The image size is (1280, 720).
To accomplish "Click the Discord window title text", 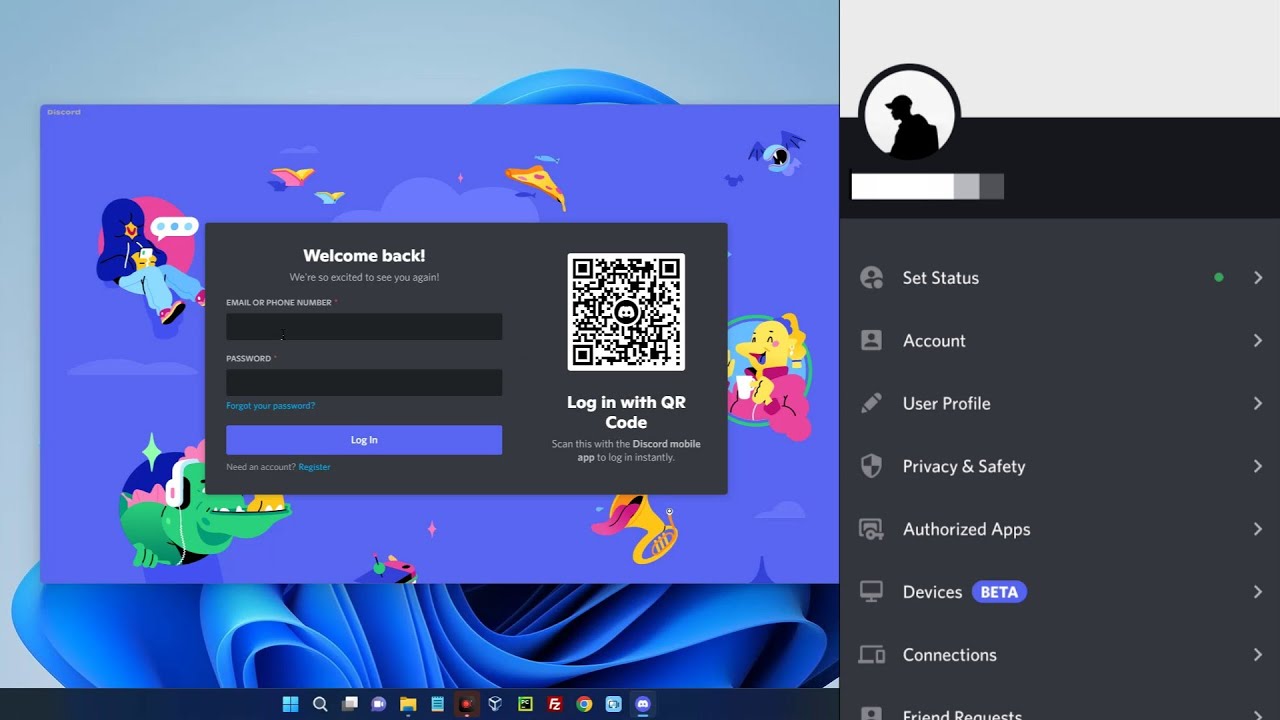I will pyautogui.click(x=64, y=112).
